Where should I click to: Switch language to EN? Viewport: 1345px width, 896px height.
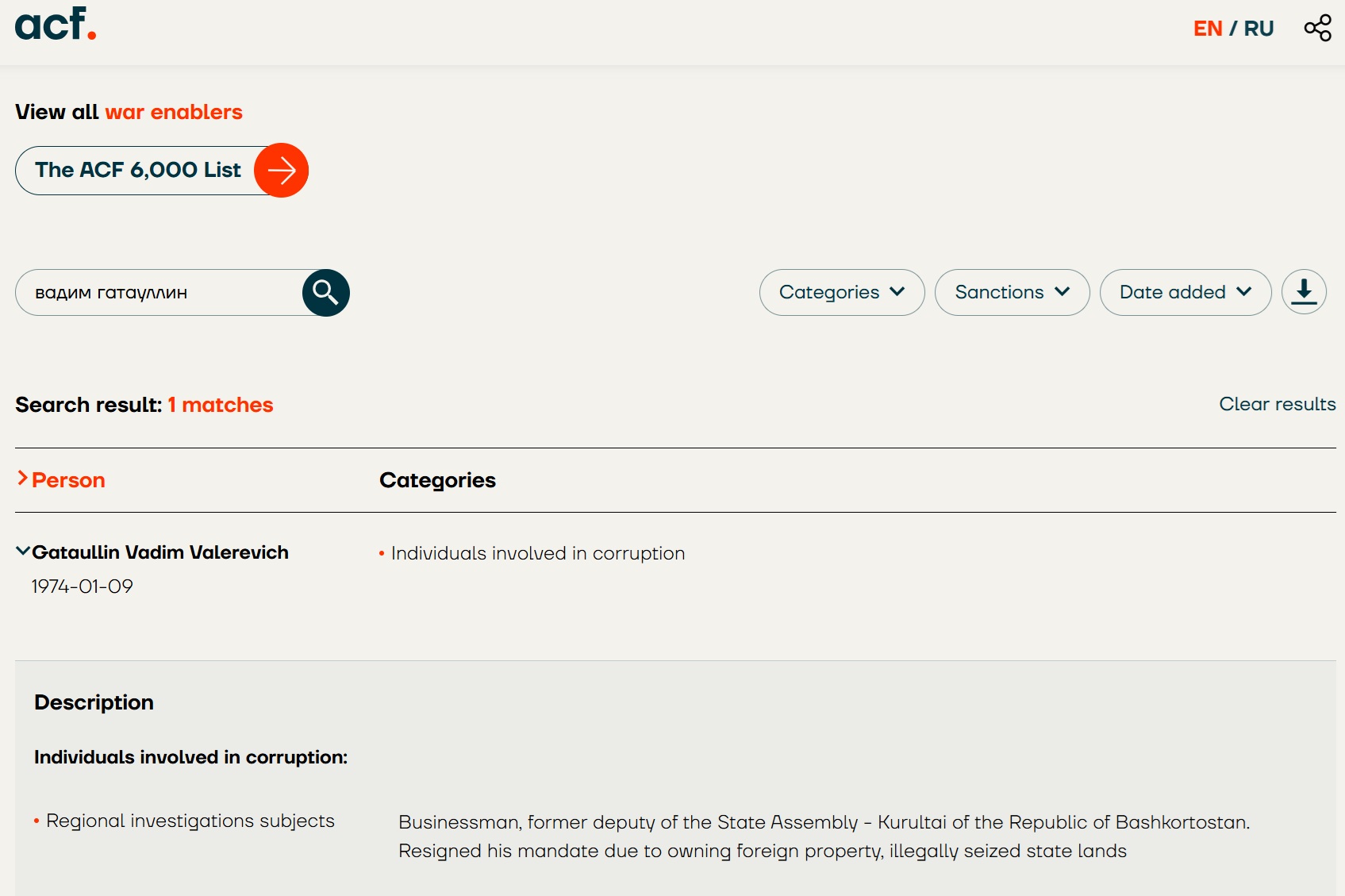[1208, 29]
